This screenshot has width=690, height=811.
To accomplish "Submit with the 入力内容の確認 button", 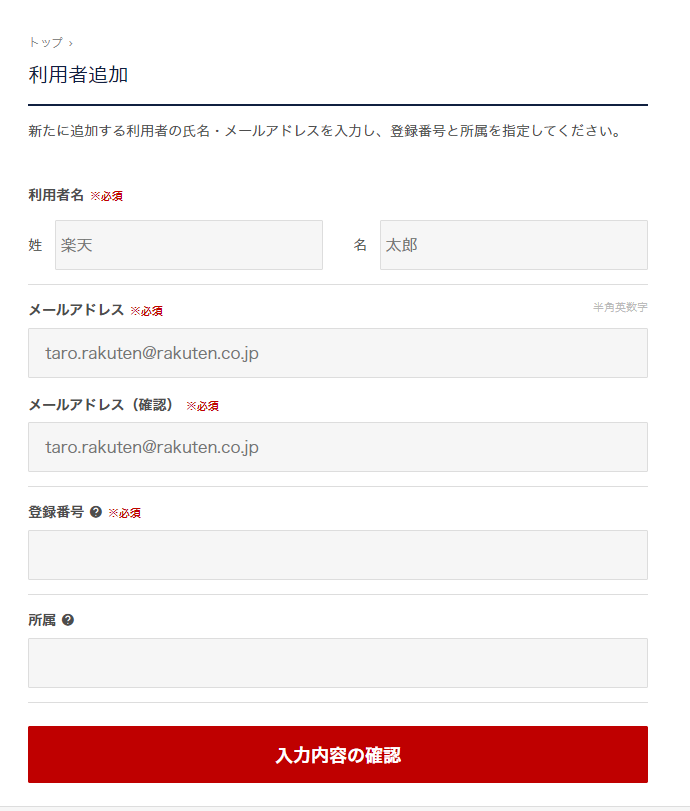I will coord(338,754).
